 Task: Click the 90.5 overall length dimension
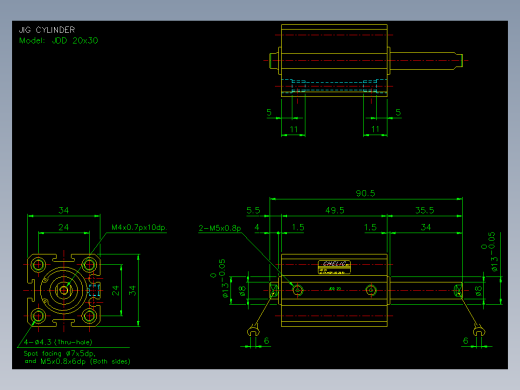pyautogui.click(x=365, y=193)
